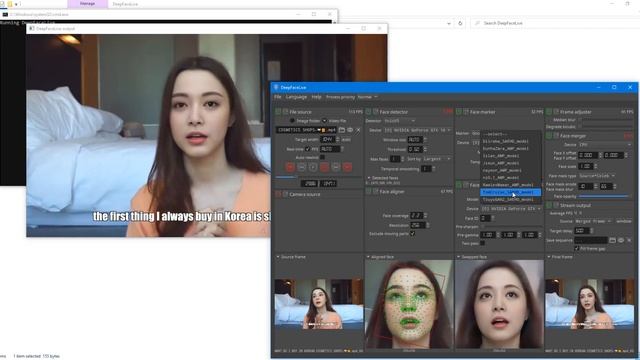Reset the Frame adjuster module settings
The image size is (640, 360).
click(x=556, y=112)
